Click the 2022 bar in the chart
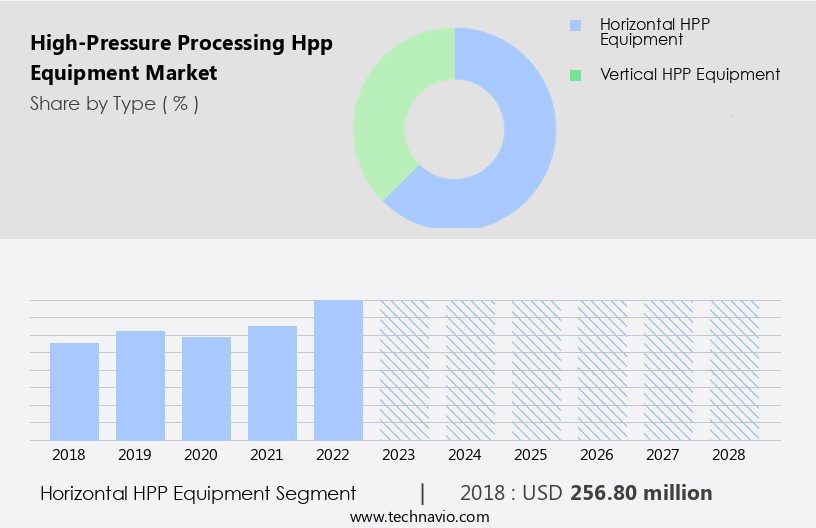The width and height of the screenshot is (816, 528). click(x=338, y=370)
